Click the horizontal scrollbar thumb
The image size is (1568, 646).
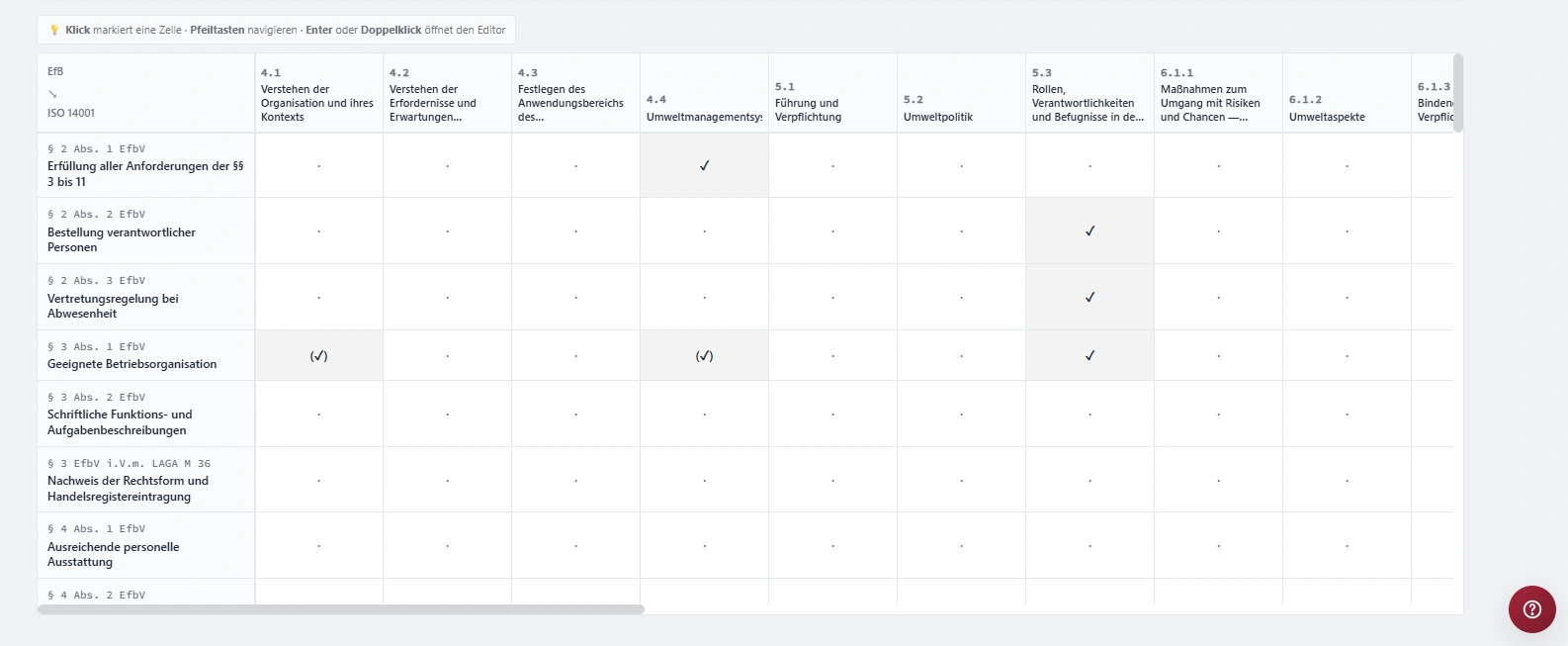pyautogui.click(x=341, y=609)
